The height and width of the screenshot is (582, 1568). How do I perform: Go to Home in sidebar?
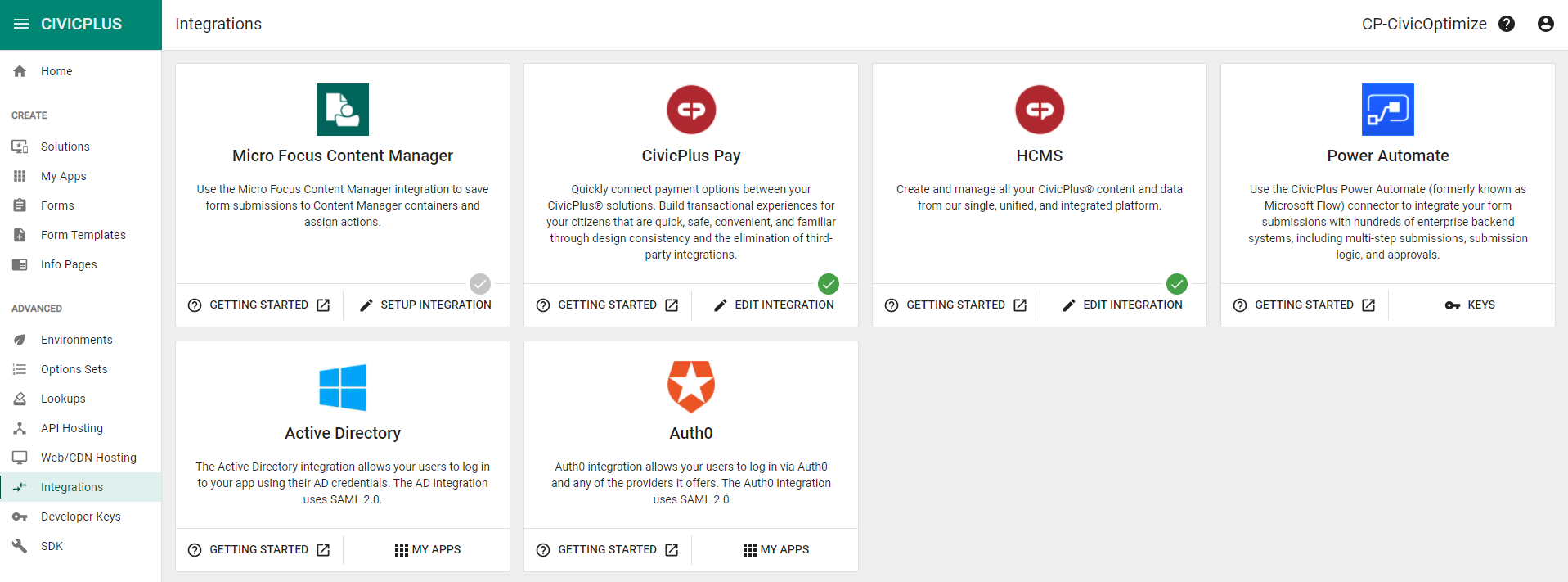81,71
